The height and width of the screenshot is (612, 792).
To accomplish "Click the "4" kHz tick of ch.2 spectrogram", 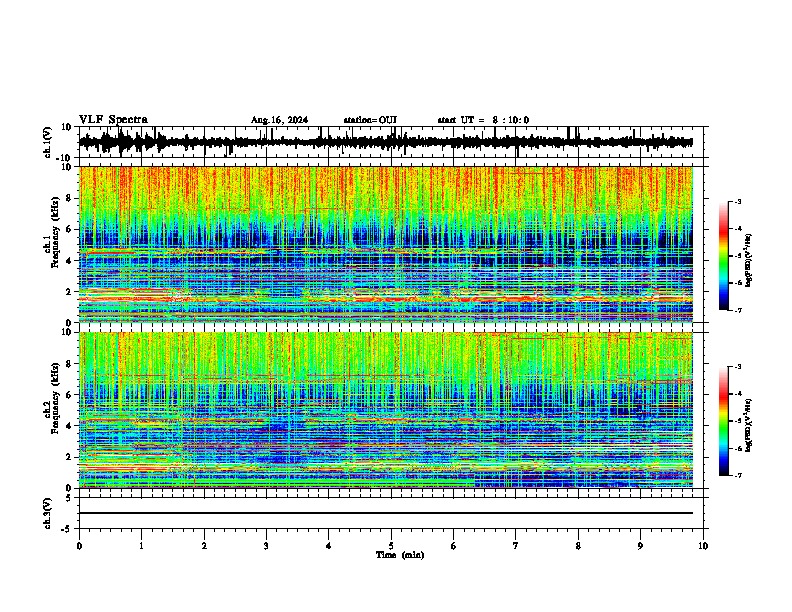I will 69,426.
